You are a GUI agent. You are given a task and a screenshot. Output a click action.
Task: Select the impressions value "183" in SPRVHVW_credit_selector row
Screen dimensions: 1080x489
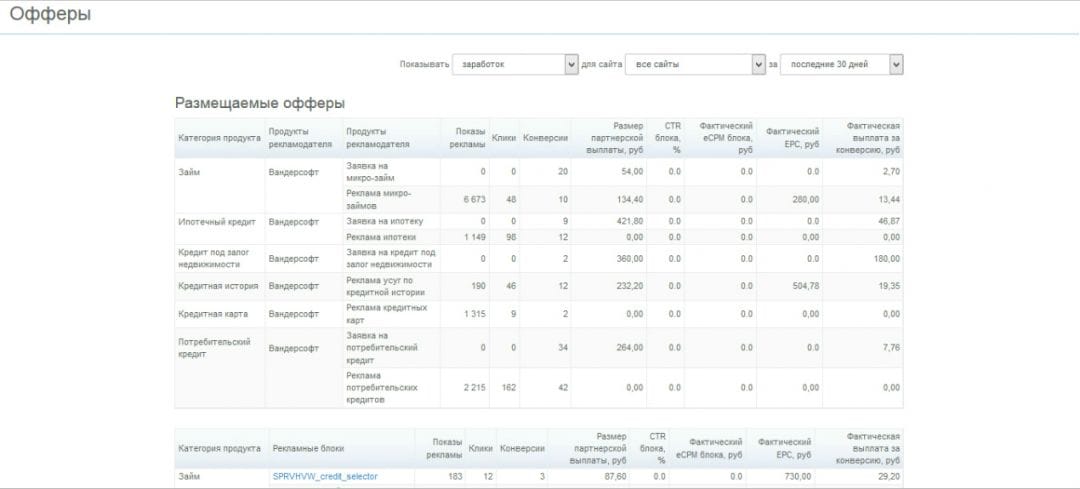[x=455, y=476]
